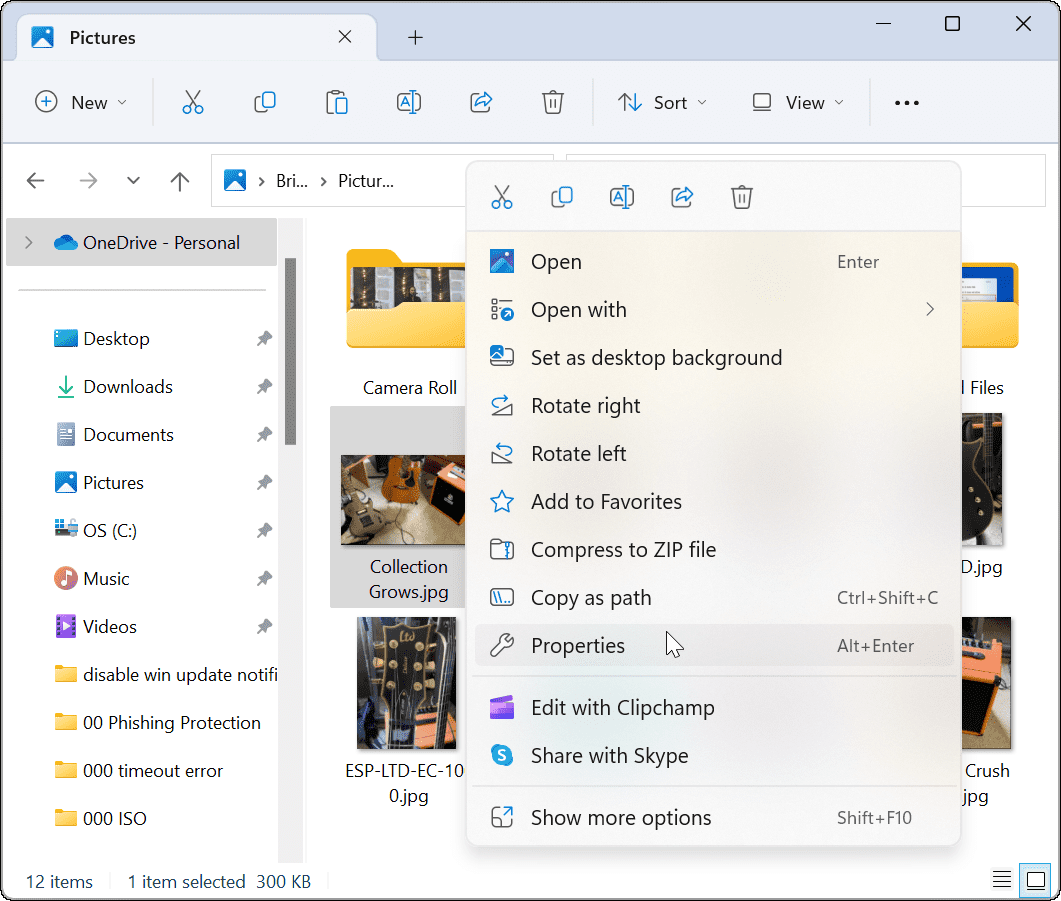
Task: Click the New button on the toolbar
Action: [81, 101]
